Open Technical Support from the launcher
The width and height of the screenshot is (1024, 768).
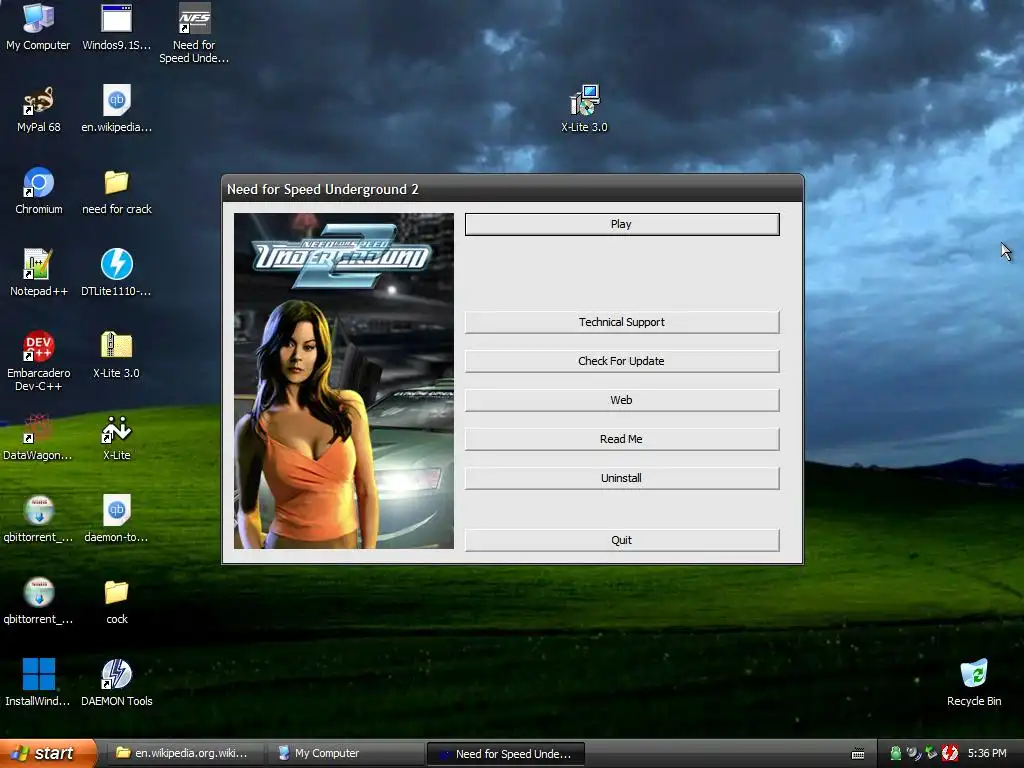[622, 322]
